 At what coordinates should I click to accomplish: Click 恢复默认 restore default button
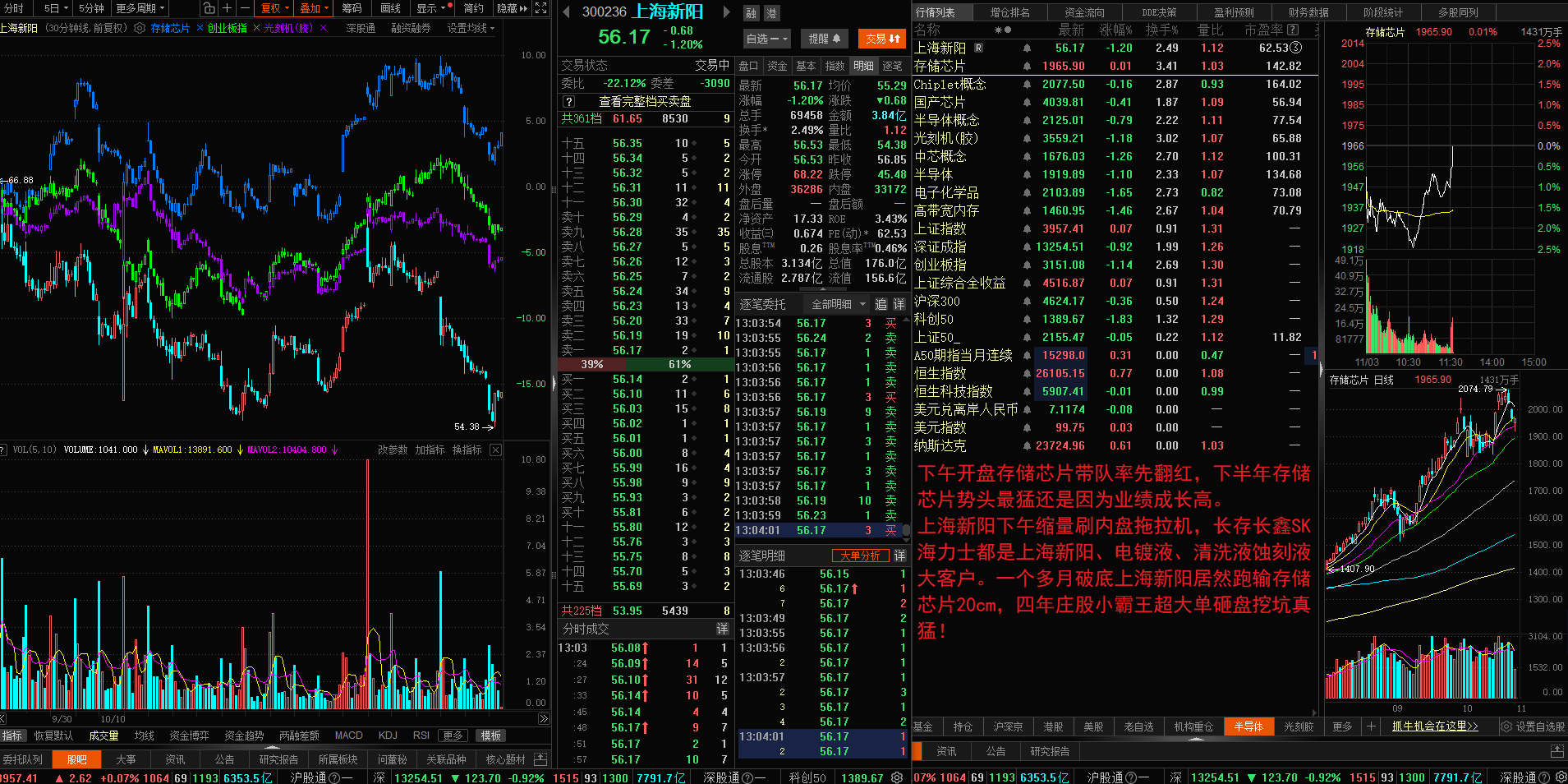53,736
